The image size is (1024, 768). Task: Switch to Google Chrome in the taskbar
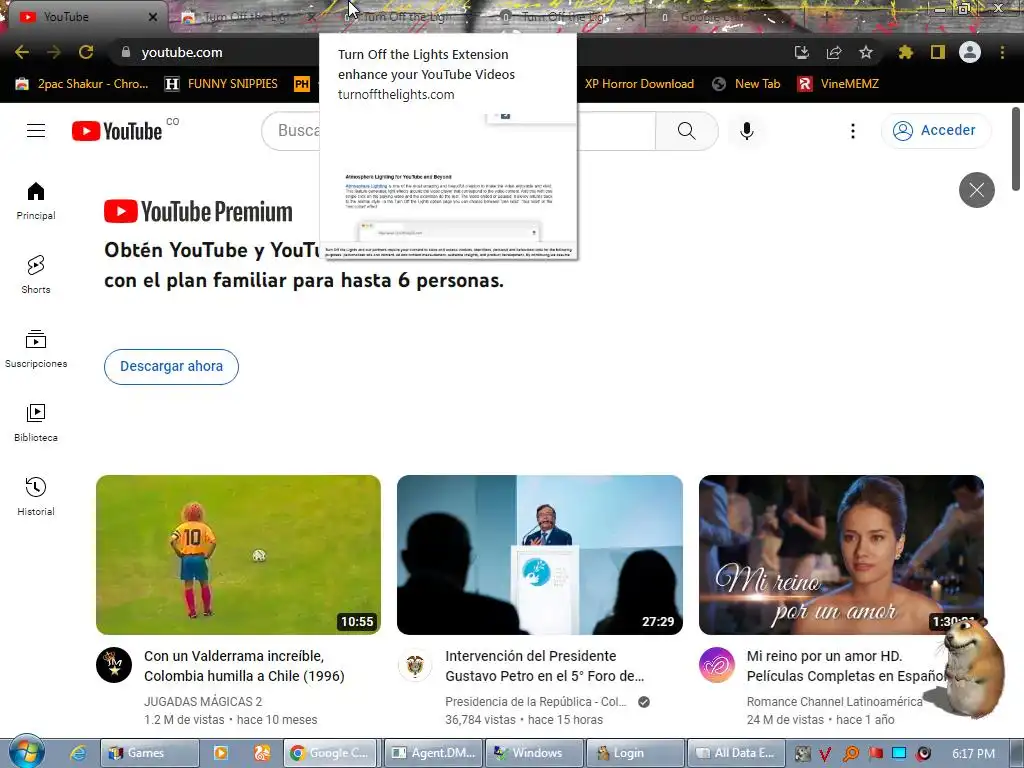coord(331,753)
